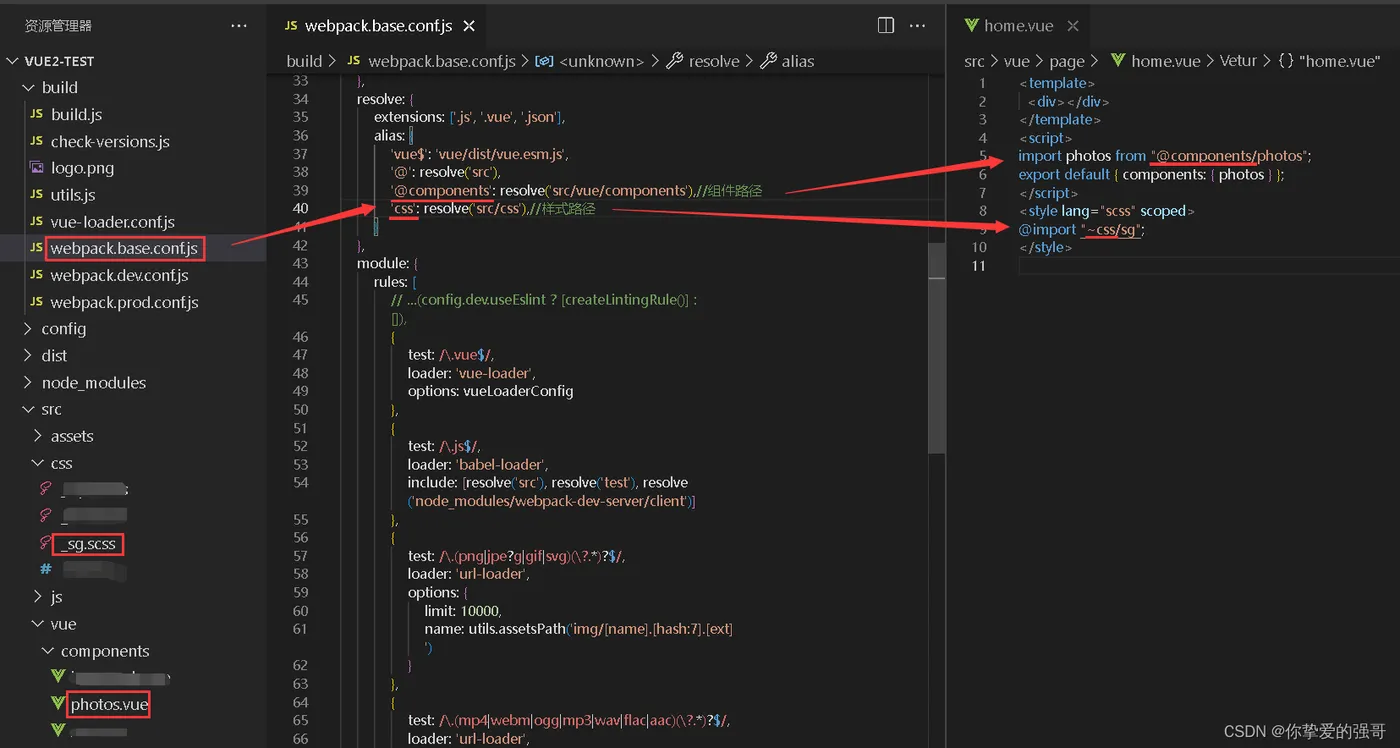The height and width of the screenshot is (748, 1400).
Task: Select the webpack.base.conf.js editor tab
Action: pos(377,26)
